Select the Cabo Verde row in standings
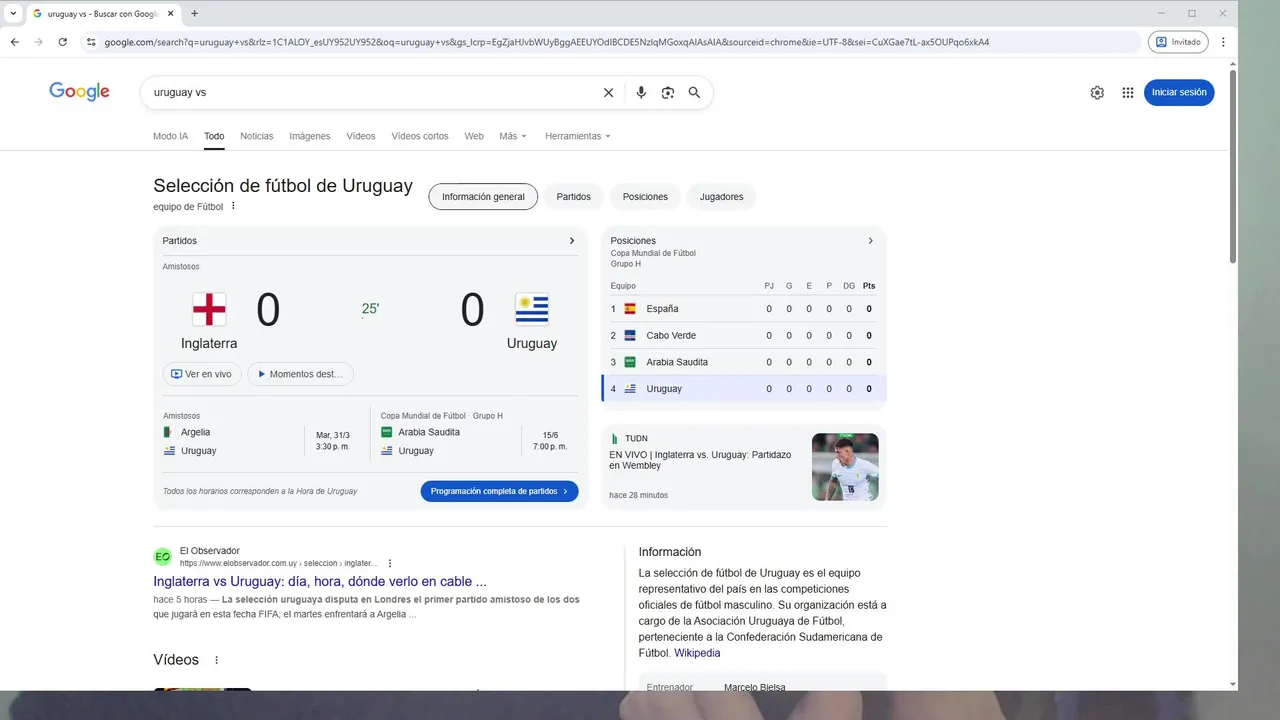Image resolution: width=1280 pixels, height=720 pixels. [x=744, y=335]
